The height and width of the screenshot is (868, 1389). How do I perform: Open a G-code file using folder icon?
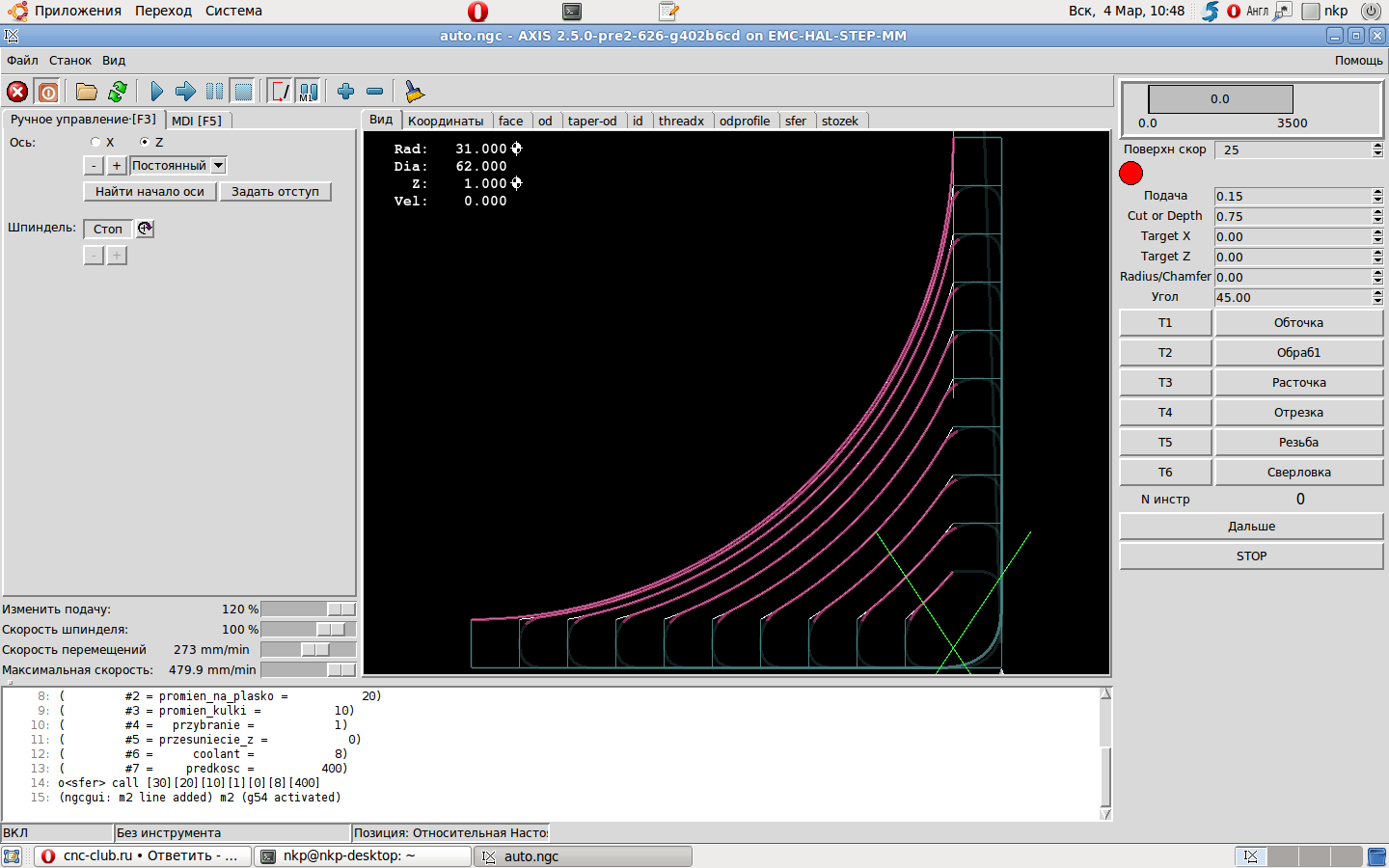click(87, 92)
